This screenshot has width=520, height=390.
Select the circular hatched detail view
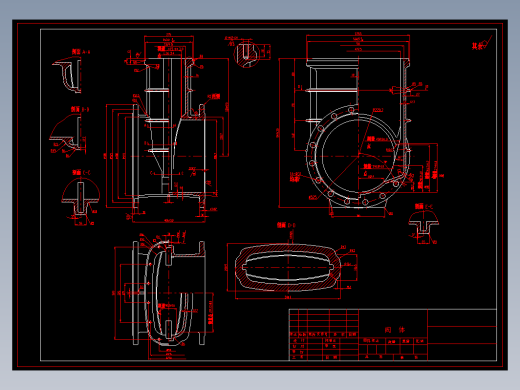[246, 54]
